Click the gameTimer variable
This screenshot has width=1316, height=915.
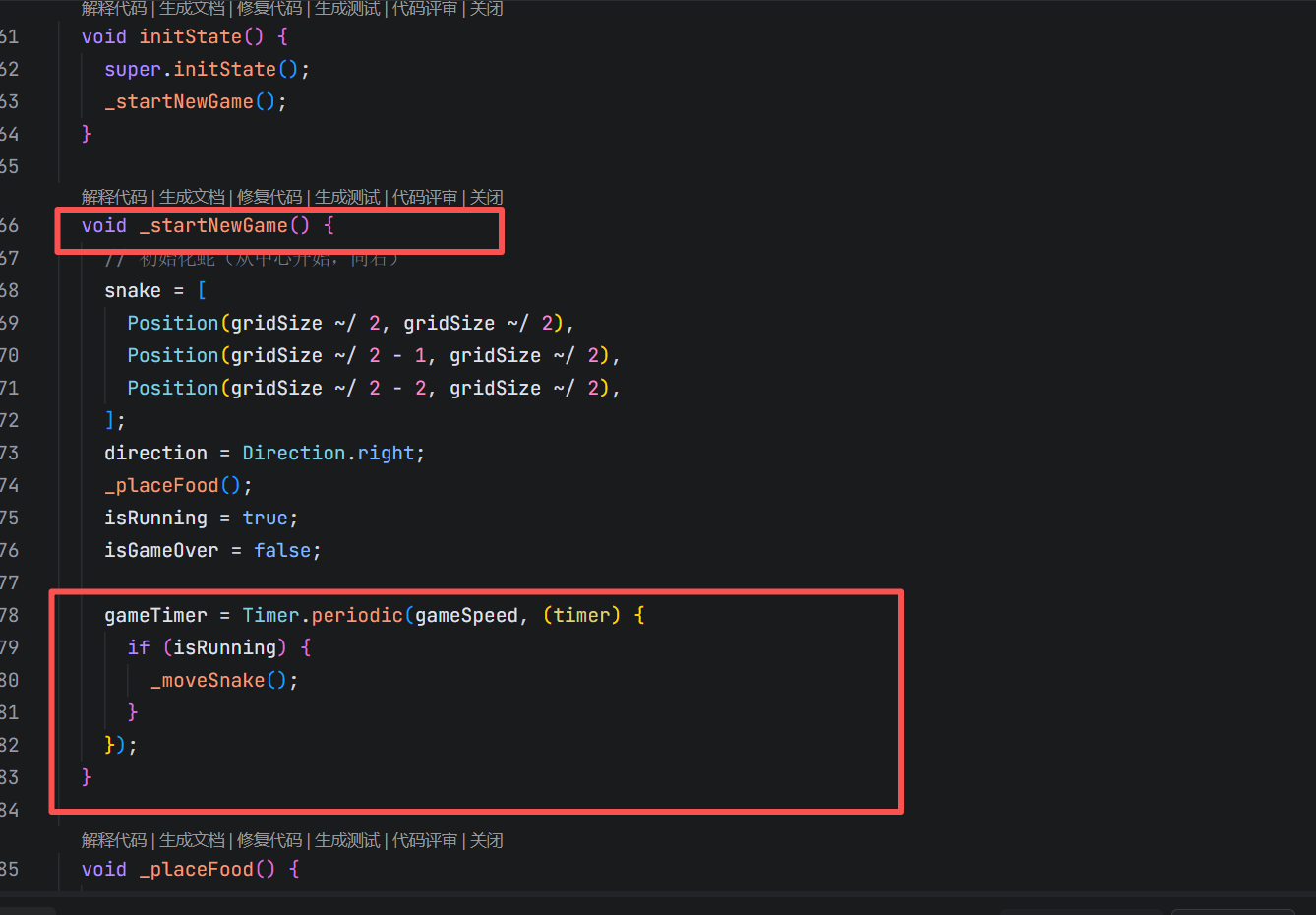coord(155,615)
